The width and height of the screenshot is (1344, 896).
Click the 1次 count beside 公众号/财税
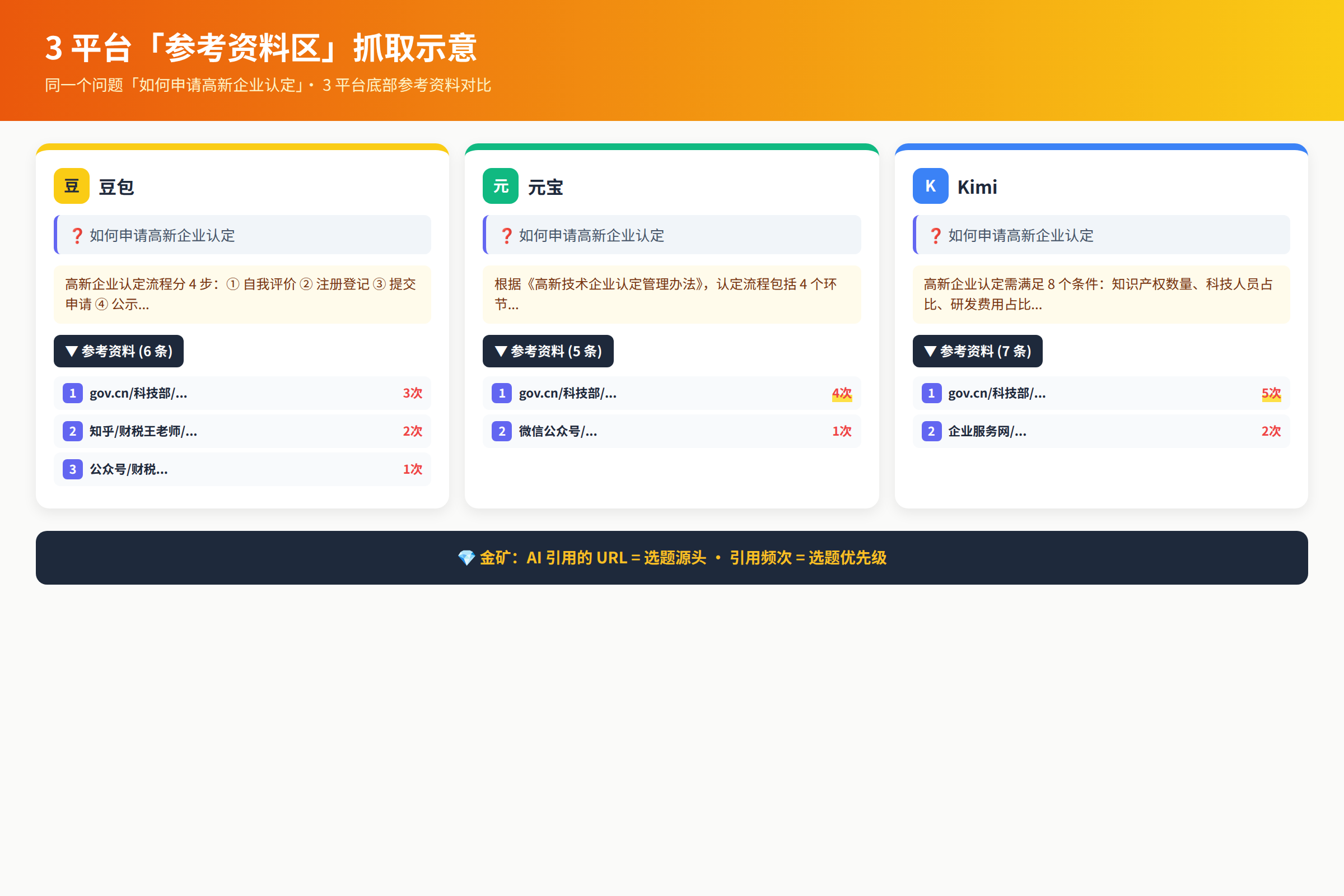point(413,469)
